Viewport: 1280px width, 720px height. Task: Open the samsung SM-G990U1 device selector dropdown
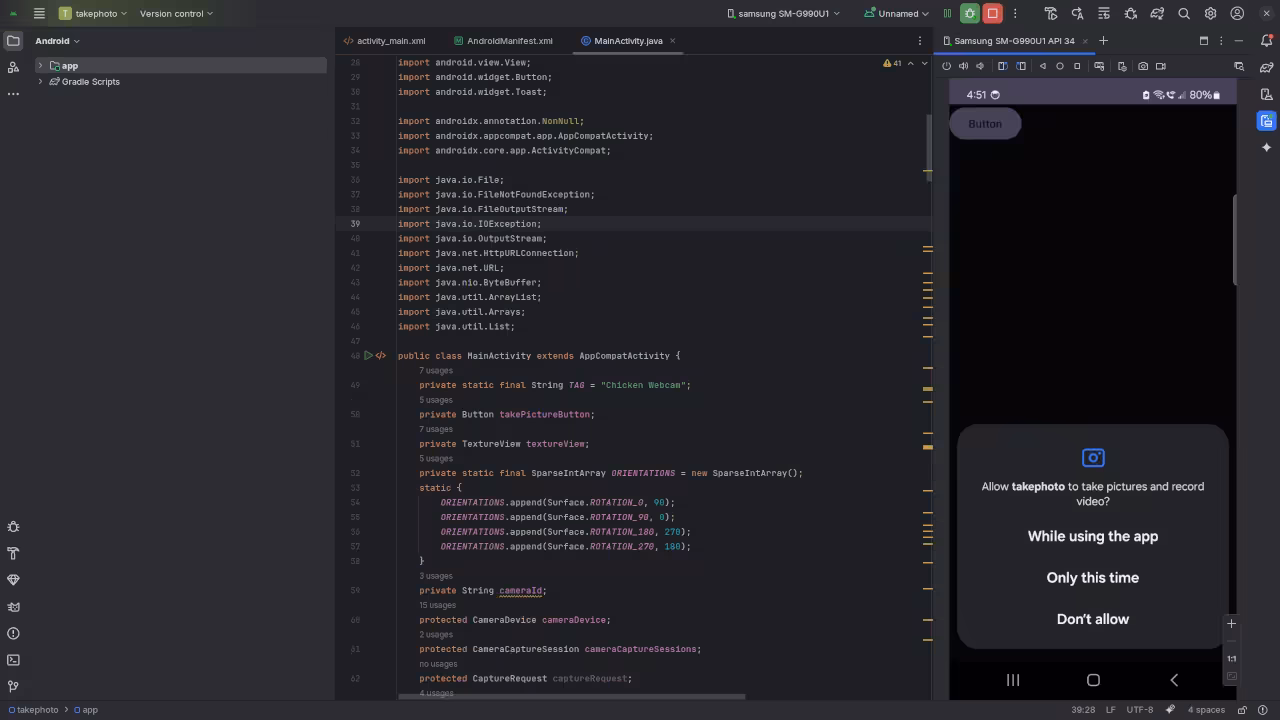783,14
